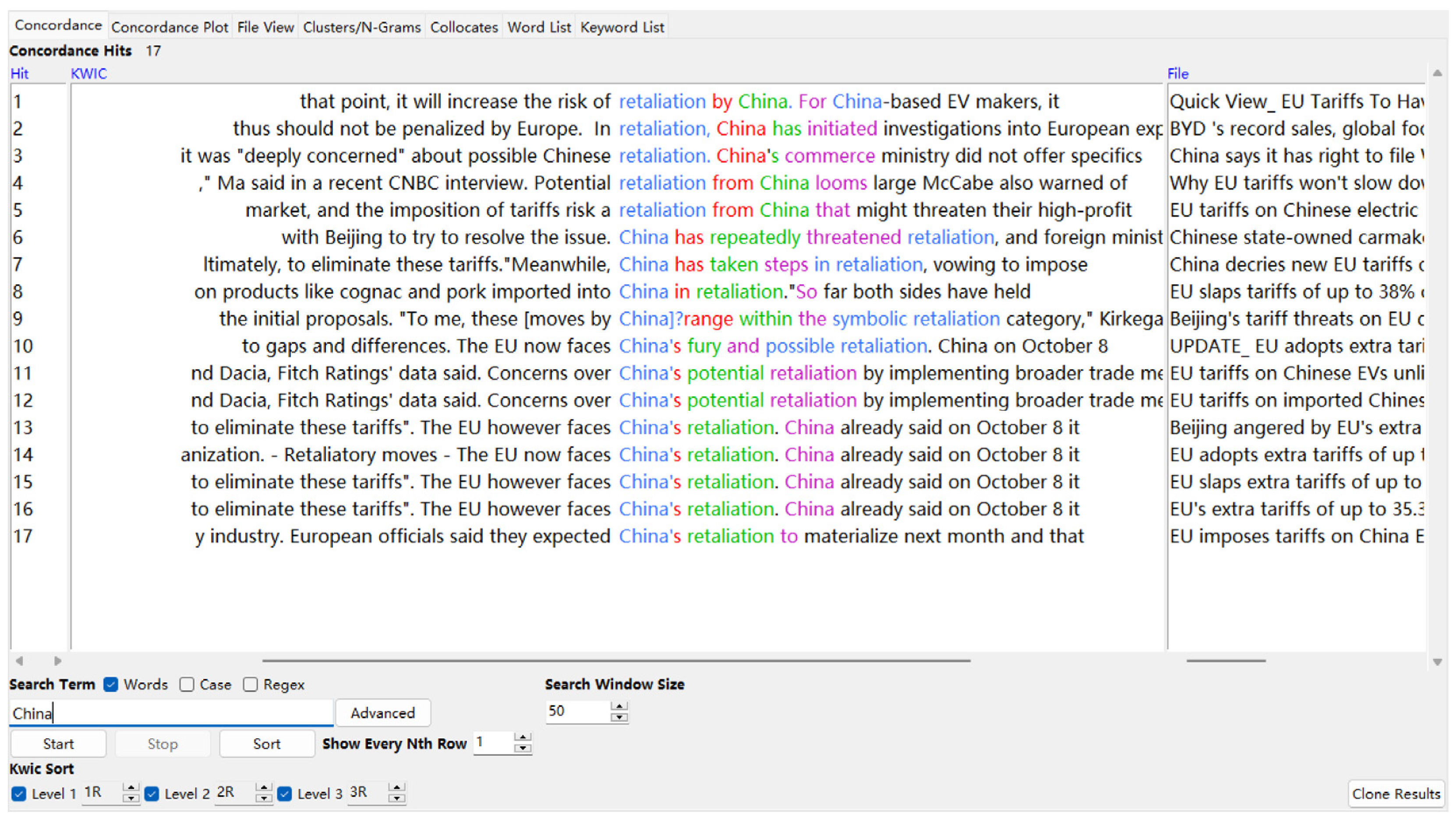Decrease Level 1 sort position value
1456x822 pixels.
pyautogui.click(x=131, y=798)
